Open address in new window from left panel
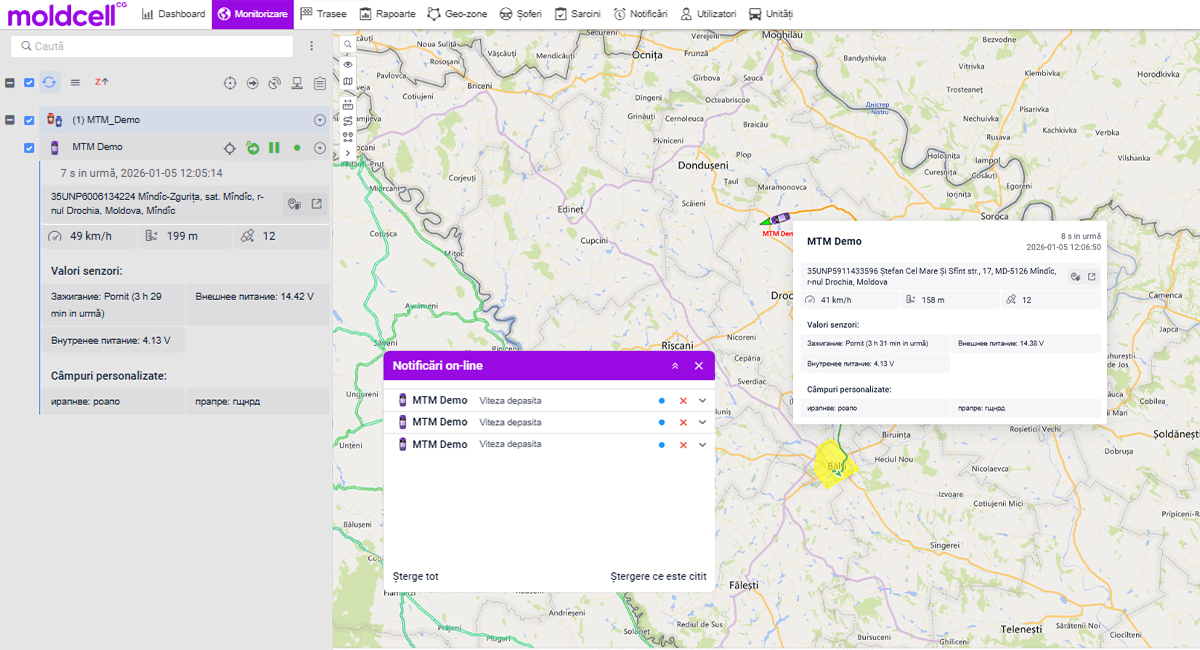Image resolution: width=1200 pixels, height=650 pixels. pos(316,204)
